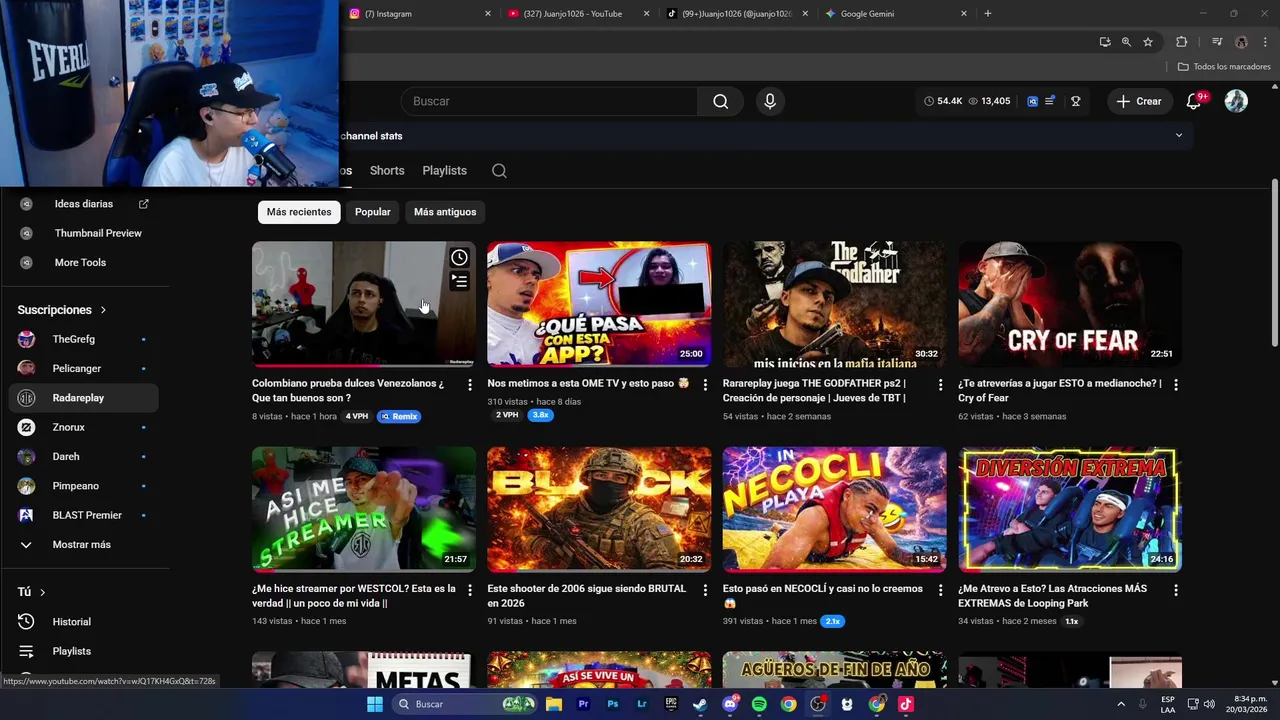The width and height of the screenshot is (1280, 720).
Task: Open Spotify from the taskbar
Action: tap(759, 704)
